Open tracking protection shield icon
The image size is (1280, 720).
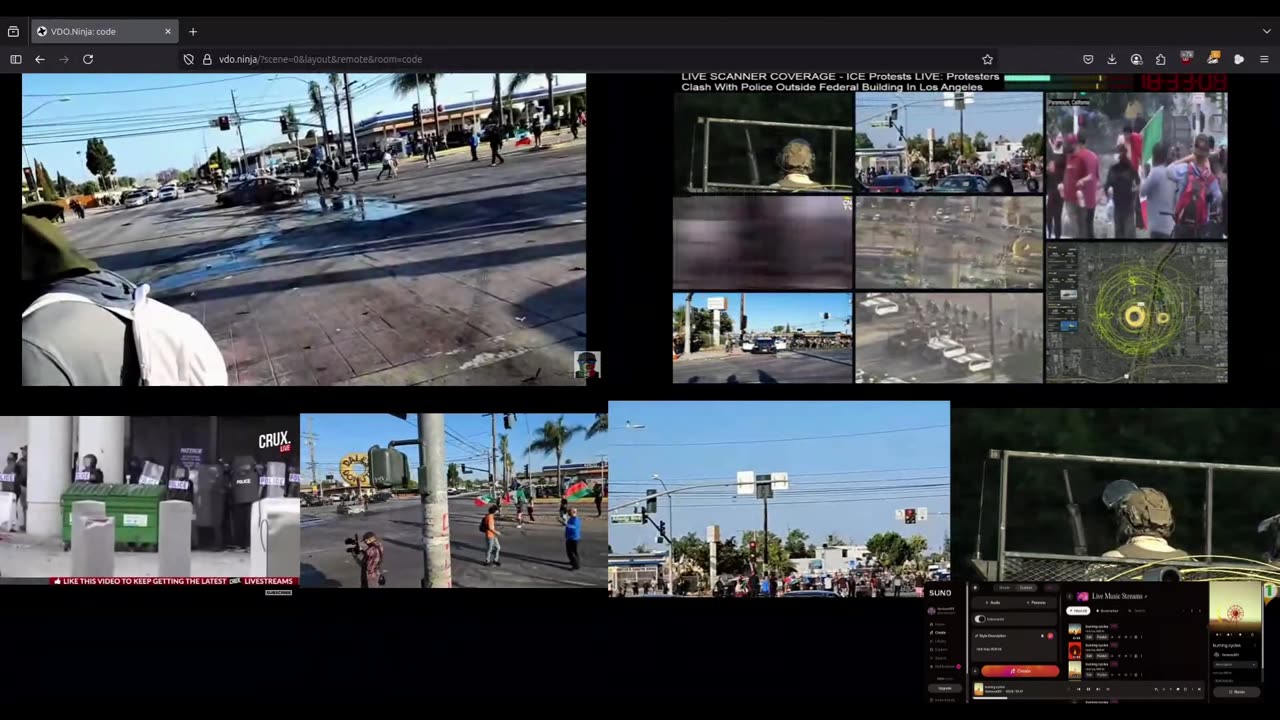pos(188,59)
